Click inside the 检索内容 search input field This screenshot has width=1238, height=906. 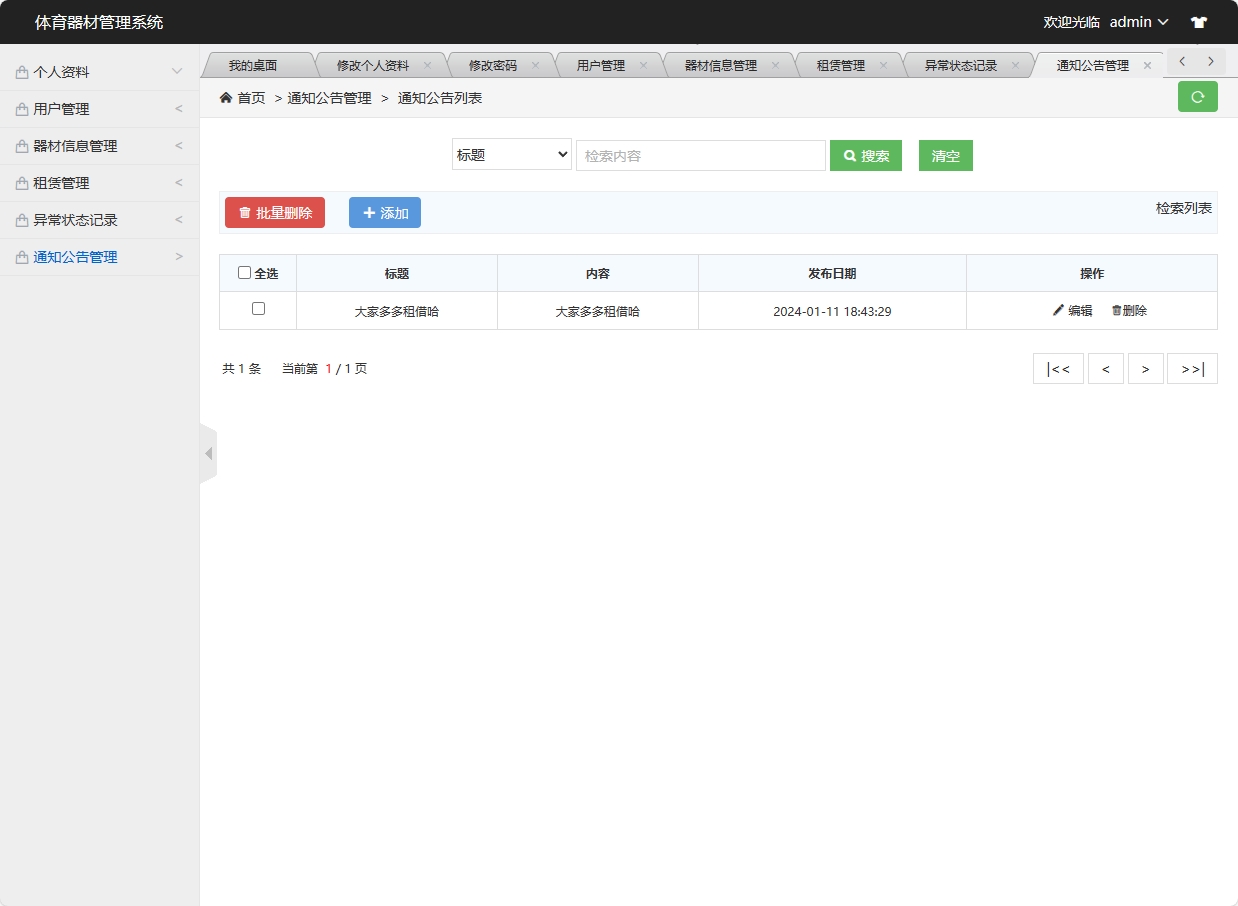coord(700,155)
